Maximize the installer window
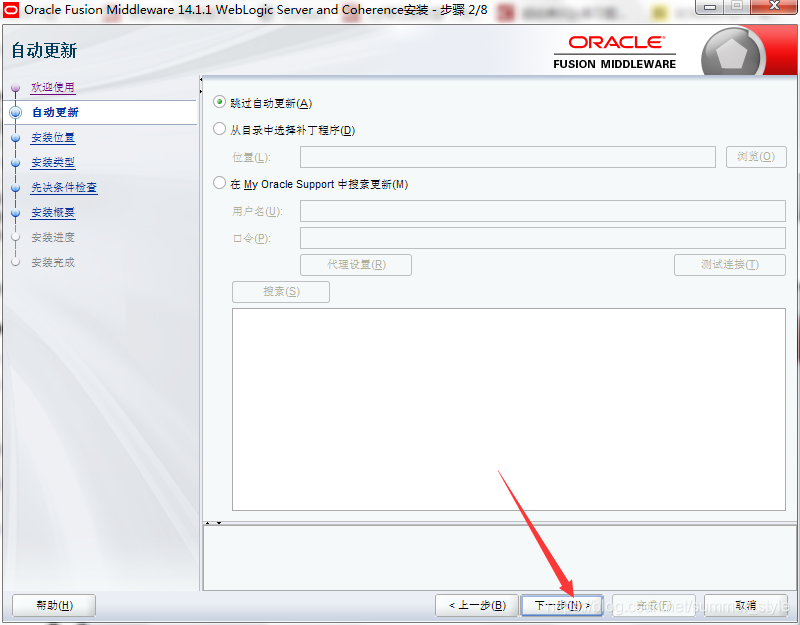 pyautogui.click(x=737, y=7)
